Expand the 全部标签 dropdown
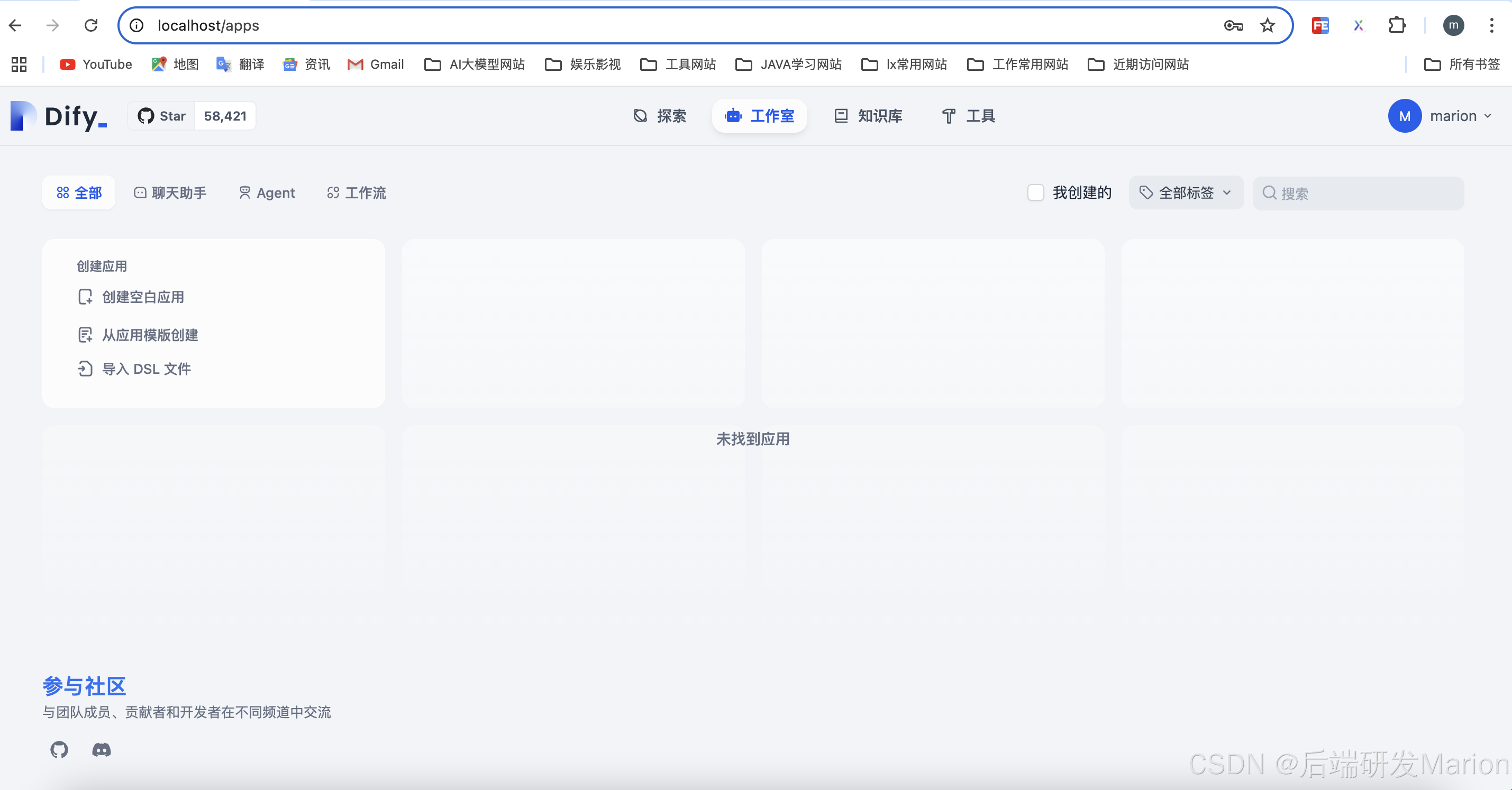The height and width of the screenshot is (790, 1512). coord(1186,193)
